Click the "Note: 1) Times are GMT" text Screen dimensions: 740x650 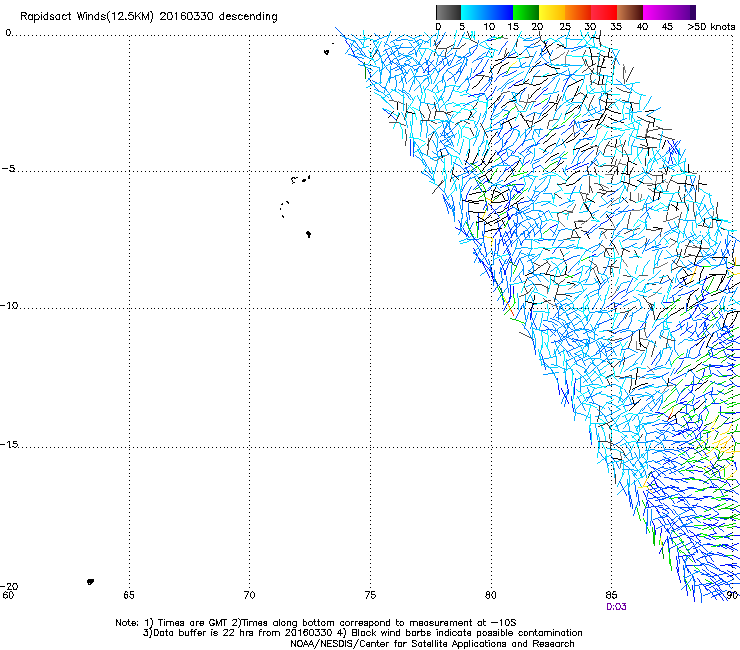(172, 623)
